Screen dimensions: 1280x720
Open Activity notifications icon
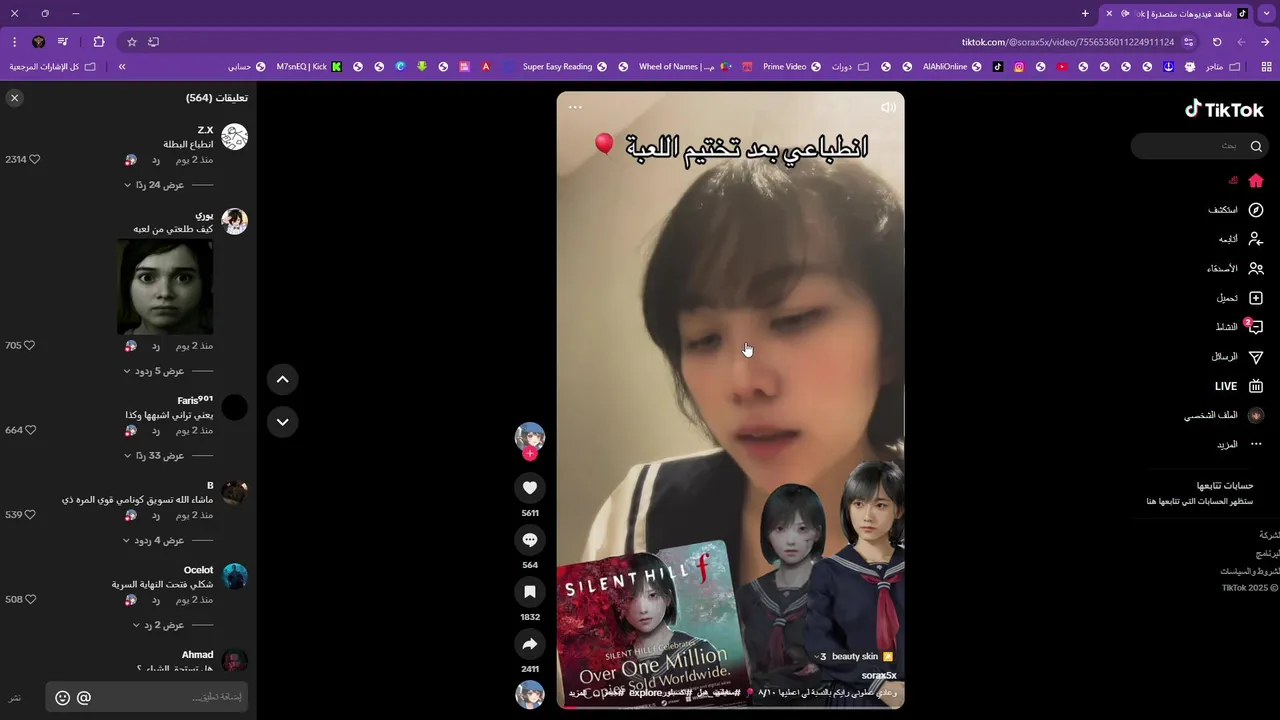(x=1255, y=327)
